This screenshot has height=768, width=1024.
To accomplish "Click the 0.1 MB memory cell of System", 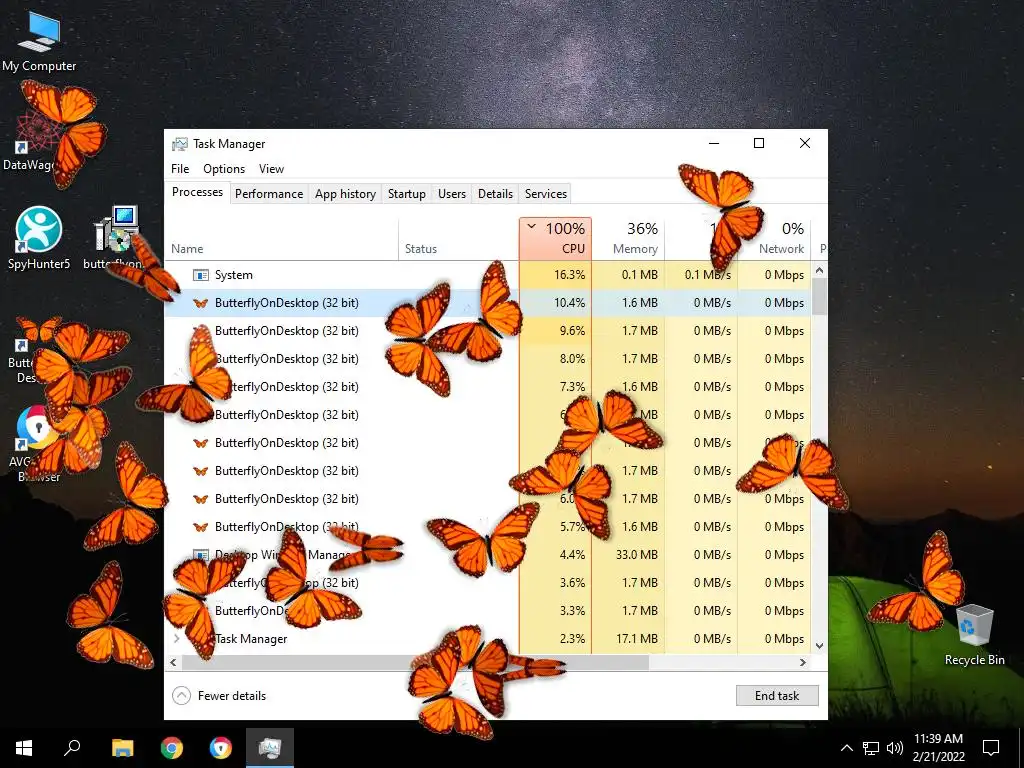I will [628, 275].
